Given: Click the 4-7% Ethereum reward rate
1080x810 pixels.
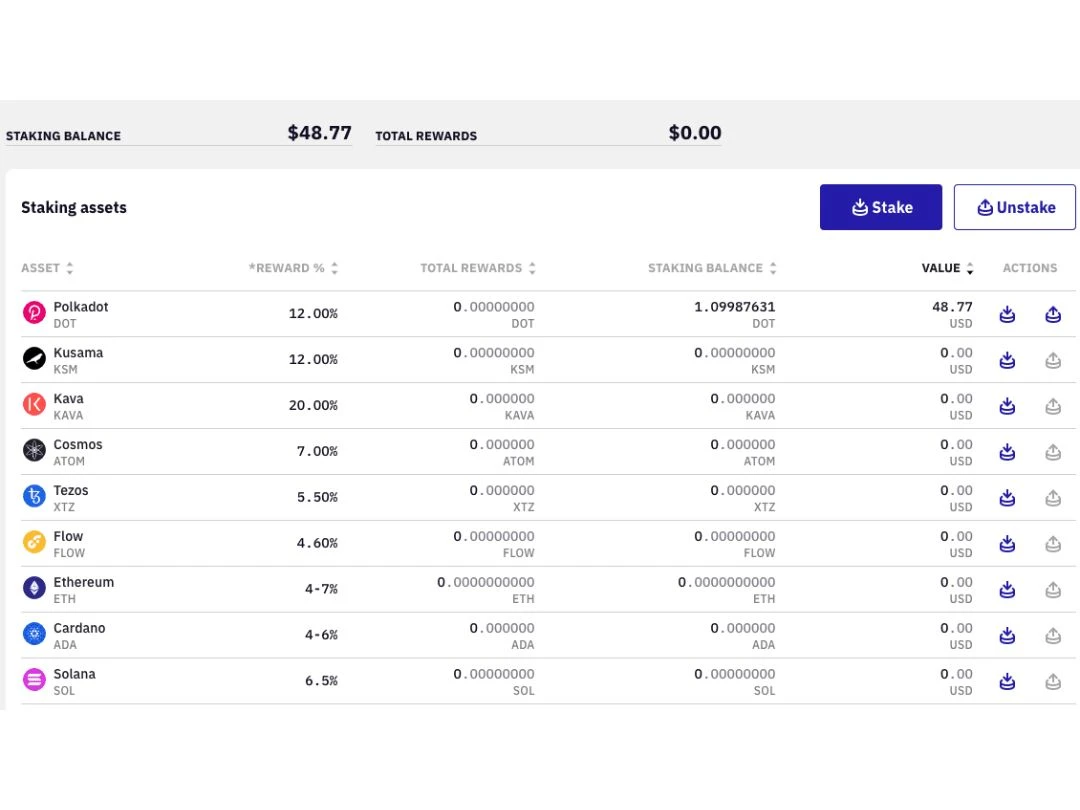Looking at the screenshot, I should point(322,589).
